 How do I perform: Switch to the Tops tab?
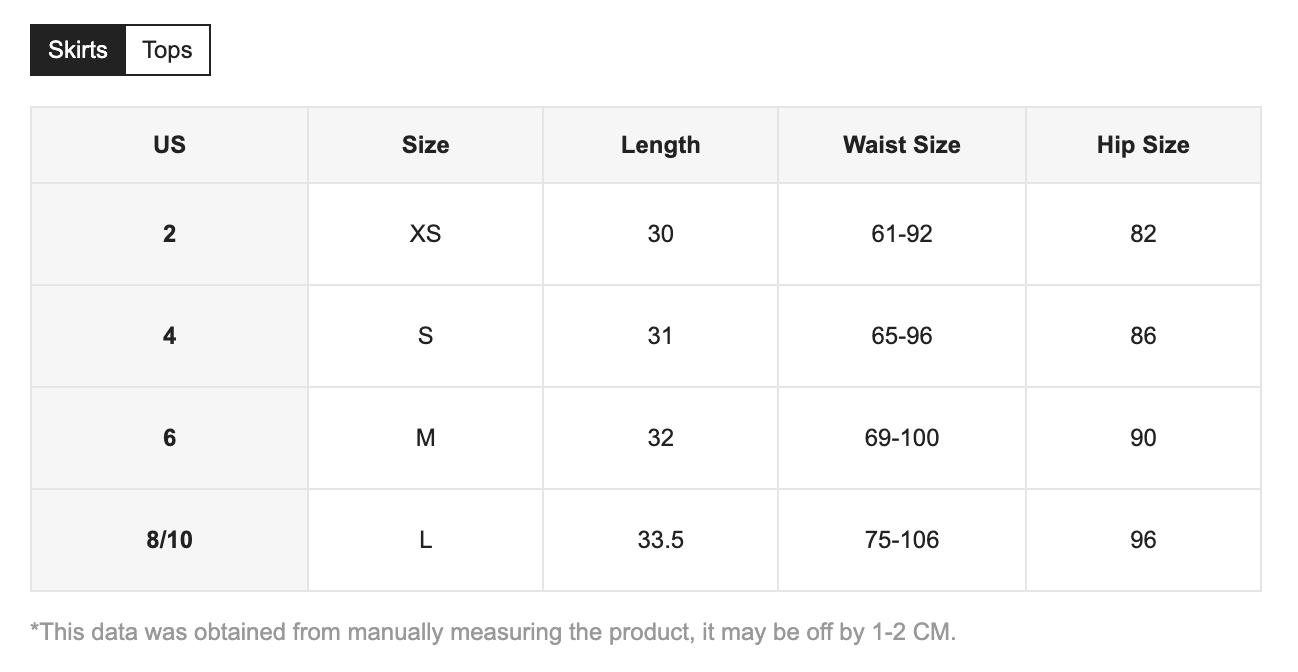pyautogui.click(x=167, y=50)
